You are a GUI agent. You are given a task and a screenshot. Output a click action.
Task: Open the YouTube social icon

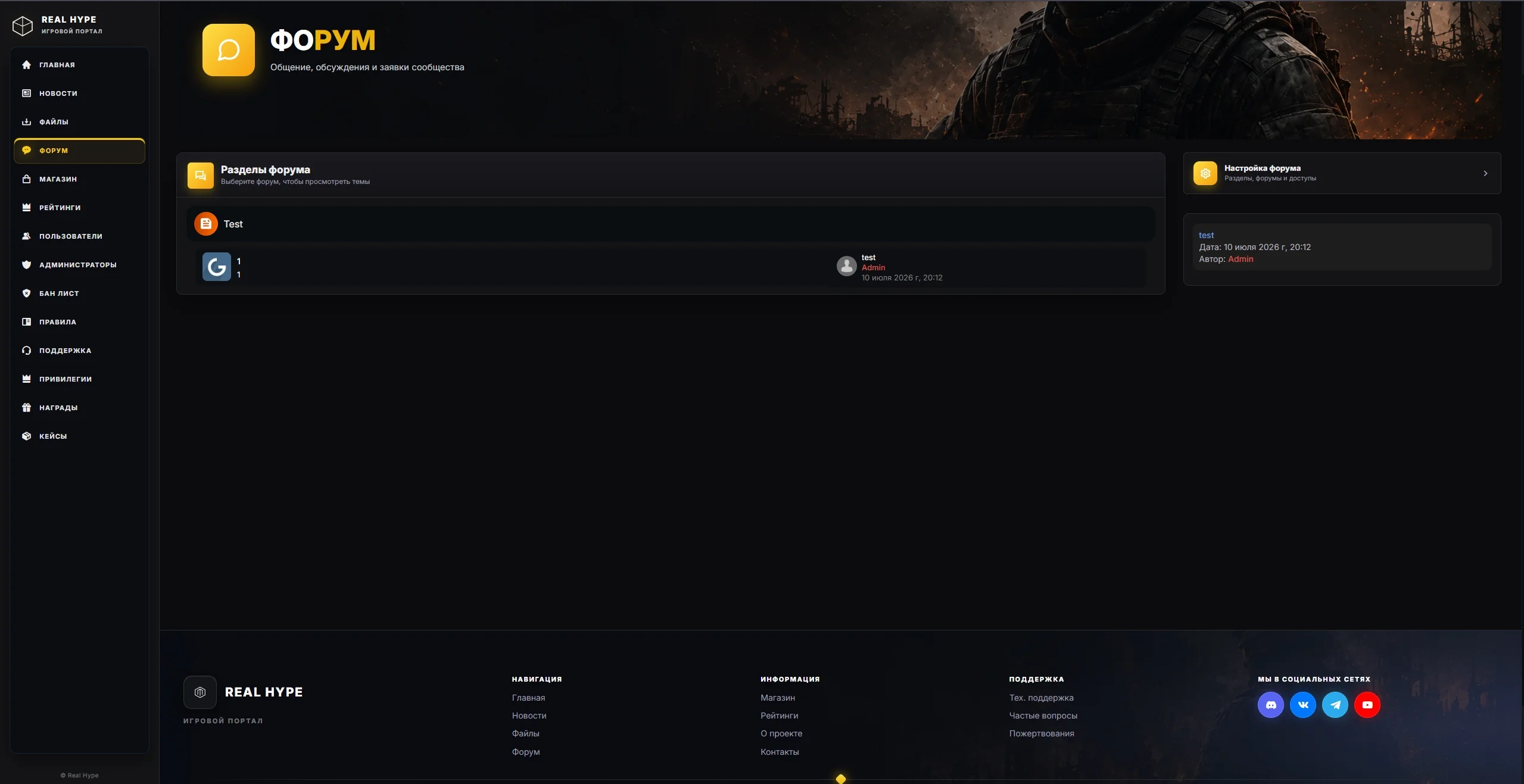[1367, 705]
